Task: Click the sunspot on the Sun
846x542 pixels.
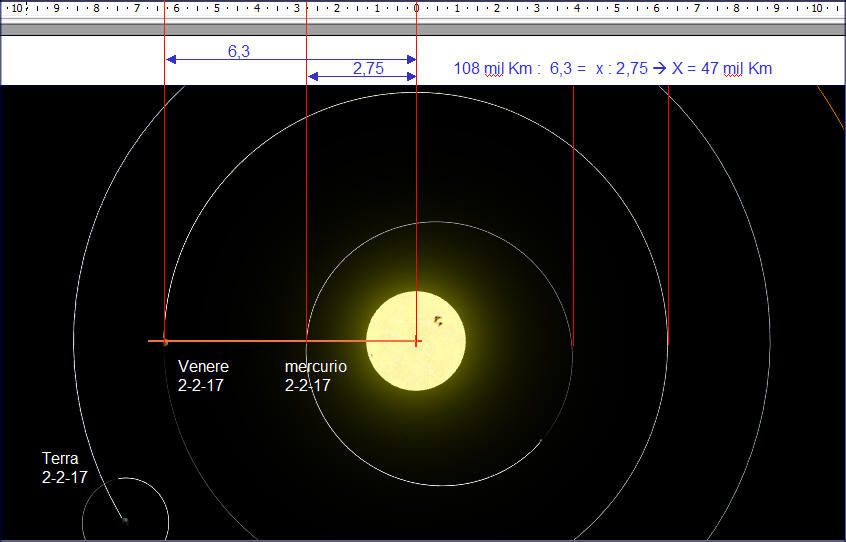Action: (438, 321)
